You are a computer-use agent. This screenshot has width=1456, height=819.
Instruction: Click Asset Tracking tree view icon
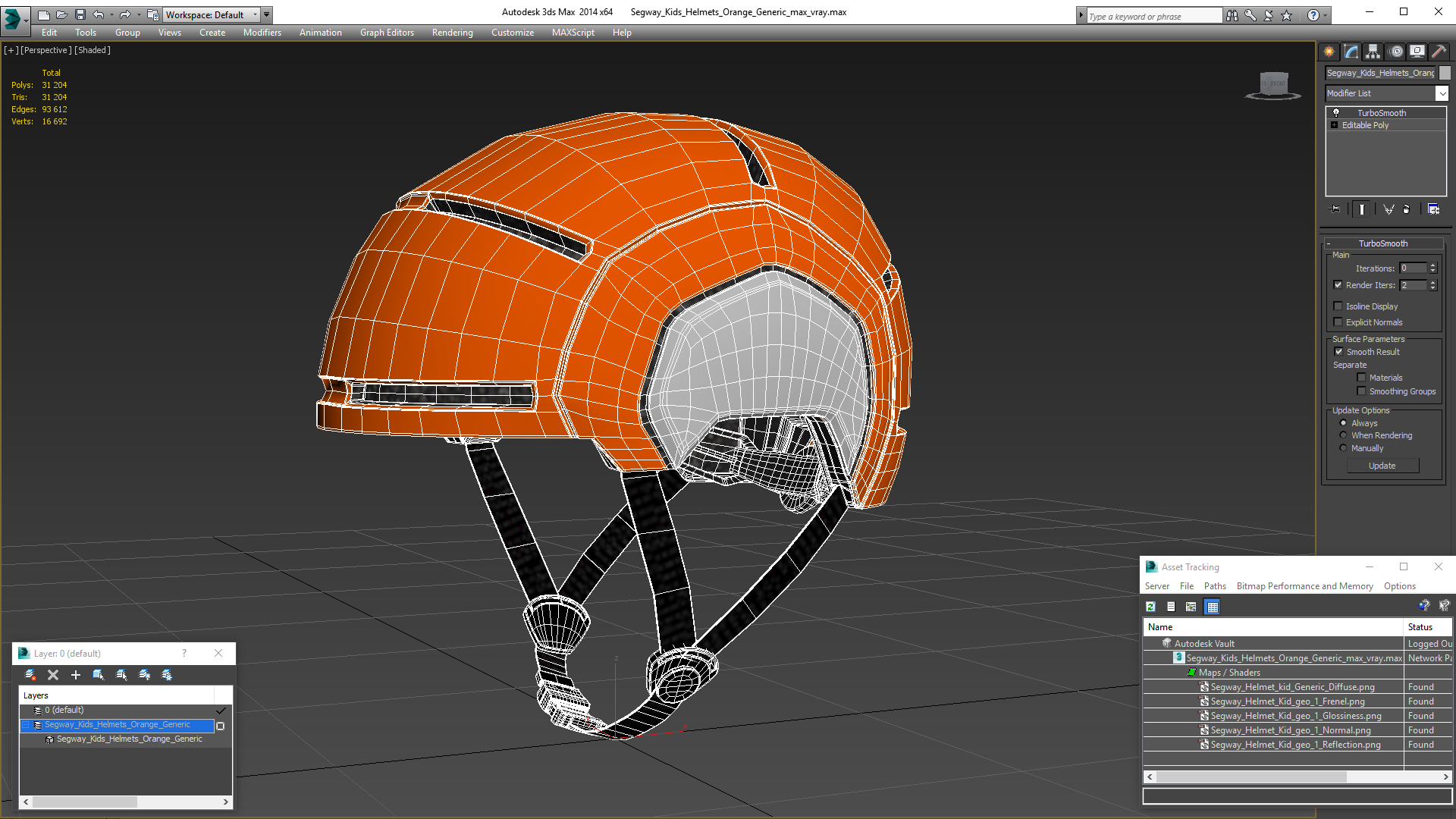(1191, 607)
